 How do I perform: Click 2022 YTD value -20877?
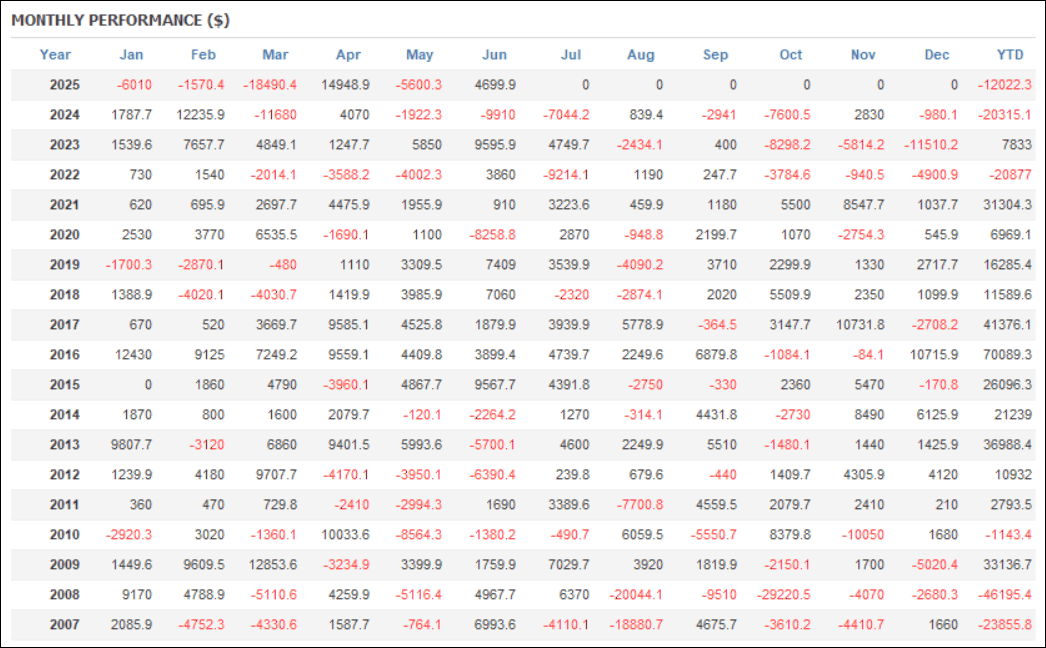pyautogui.click(x=1010, y=175)
